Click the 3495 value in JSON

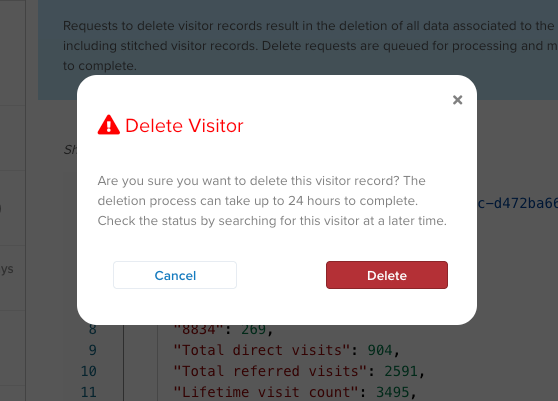point(393,392)
